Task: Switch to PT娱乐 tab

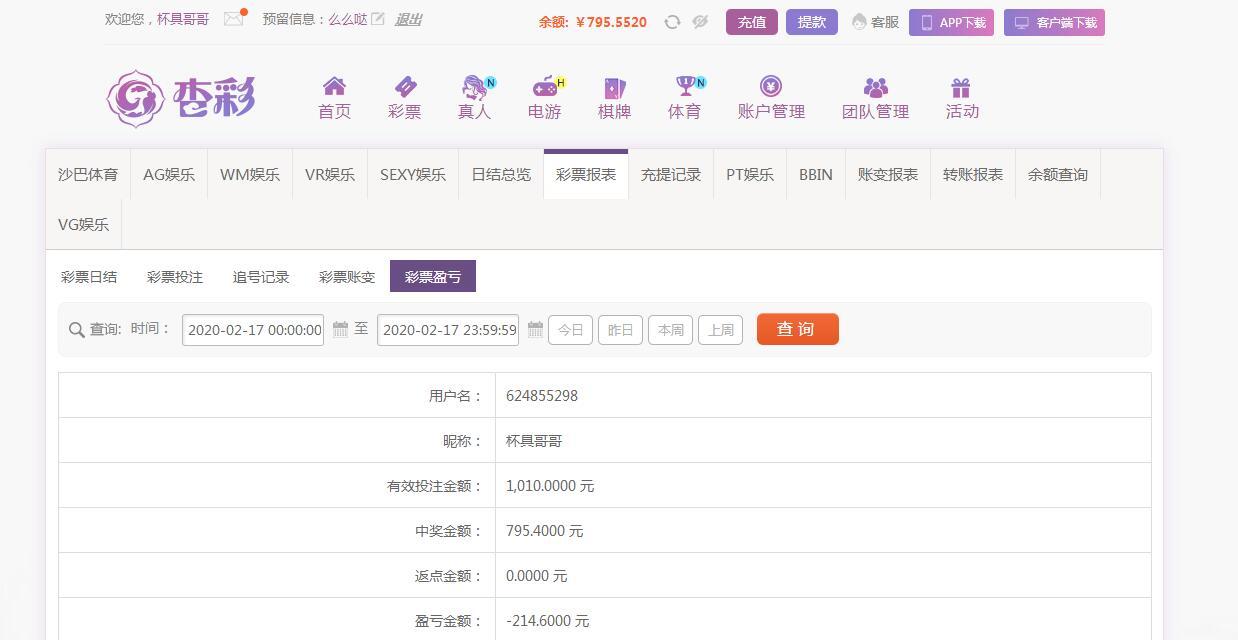Action: (750, 174)
